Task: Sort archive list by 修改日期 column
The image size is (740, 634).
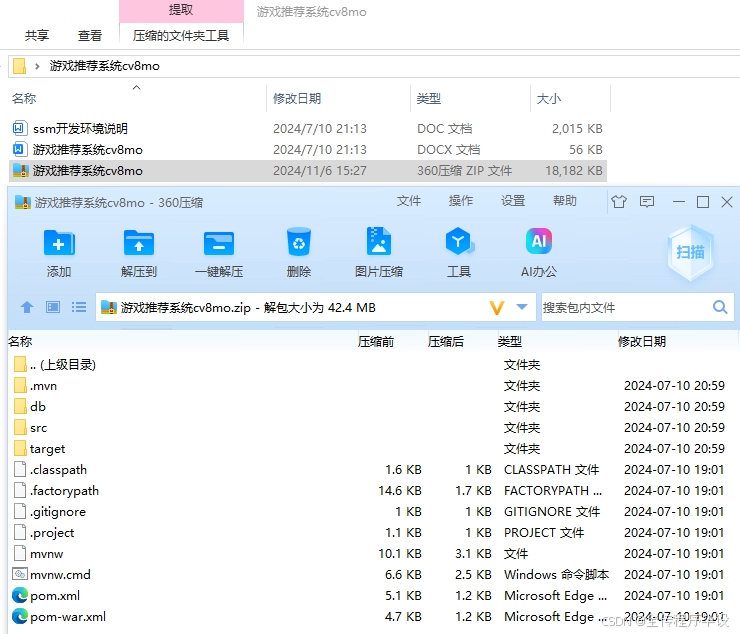Action: click(x=642, y=341)
